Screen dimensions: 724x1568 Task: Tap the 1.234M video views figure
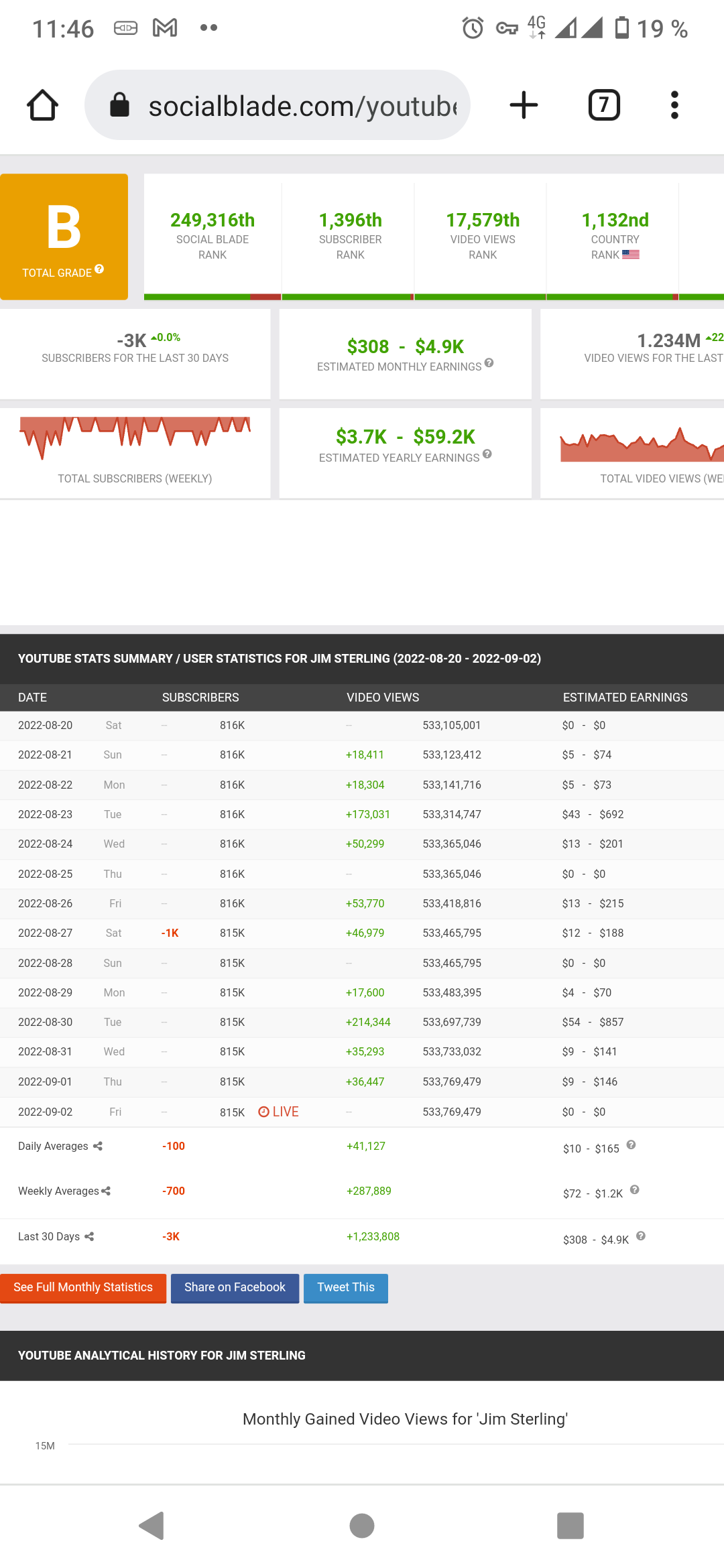coord(668,340)
